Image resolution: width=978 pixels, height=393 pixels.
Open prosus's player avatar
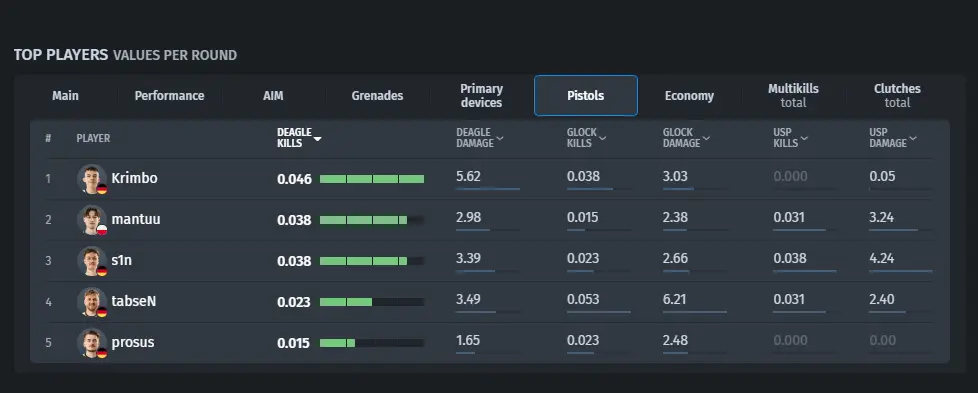tap(92, 343)
